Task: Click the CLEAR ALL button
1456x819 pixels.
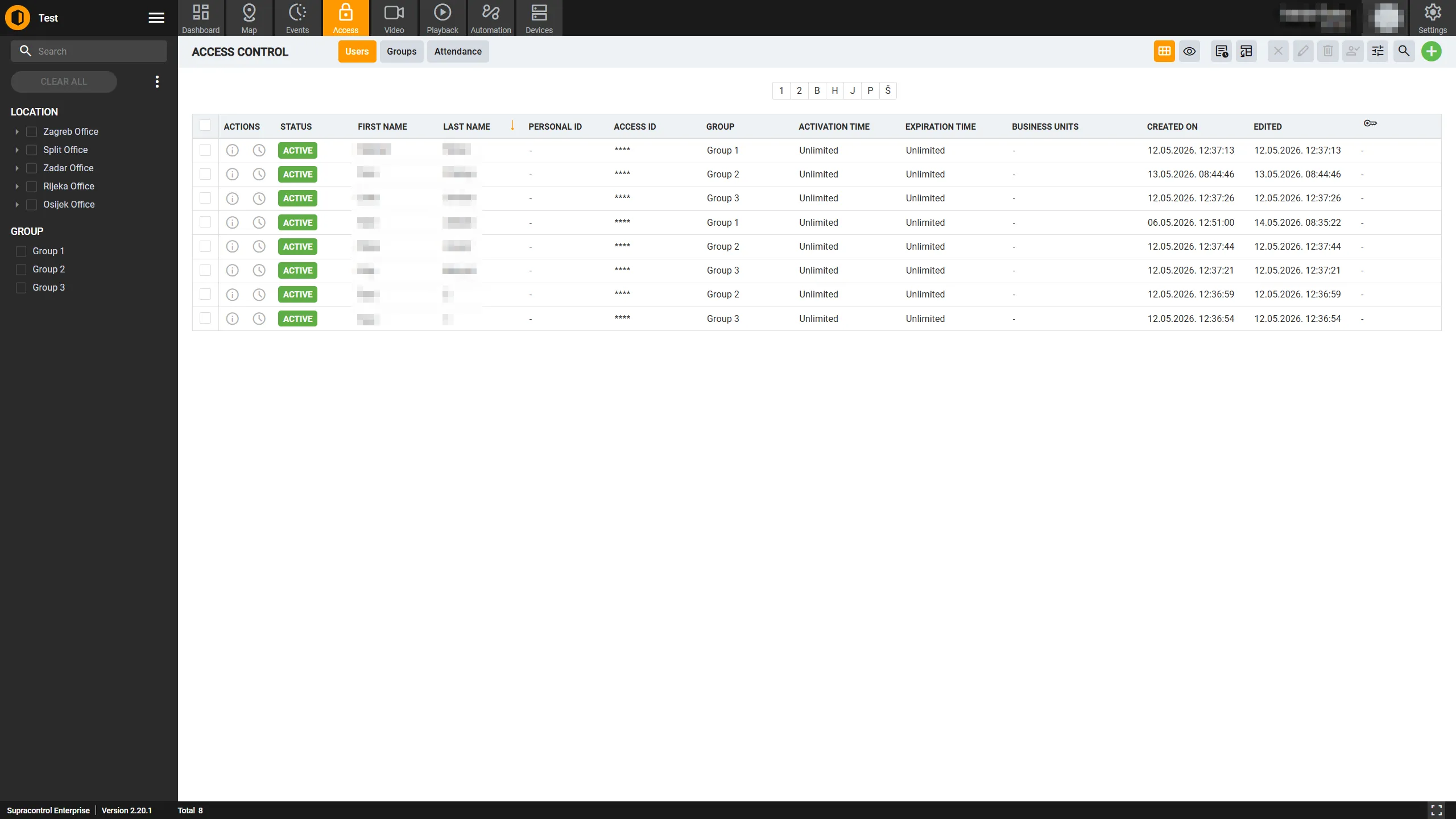Action: [x=64, y=81]
